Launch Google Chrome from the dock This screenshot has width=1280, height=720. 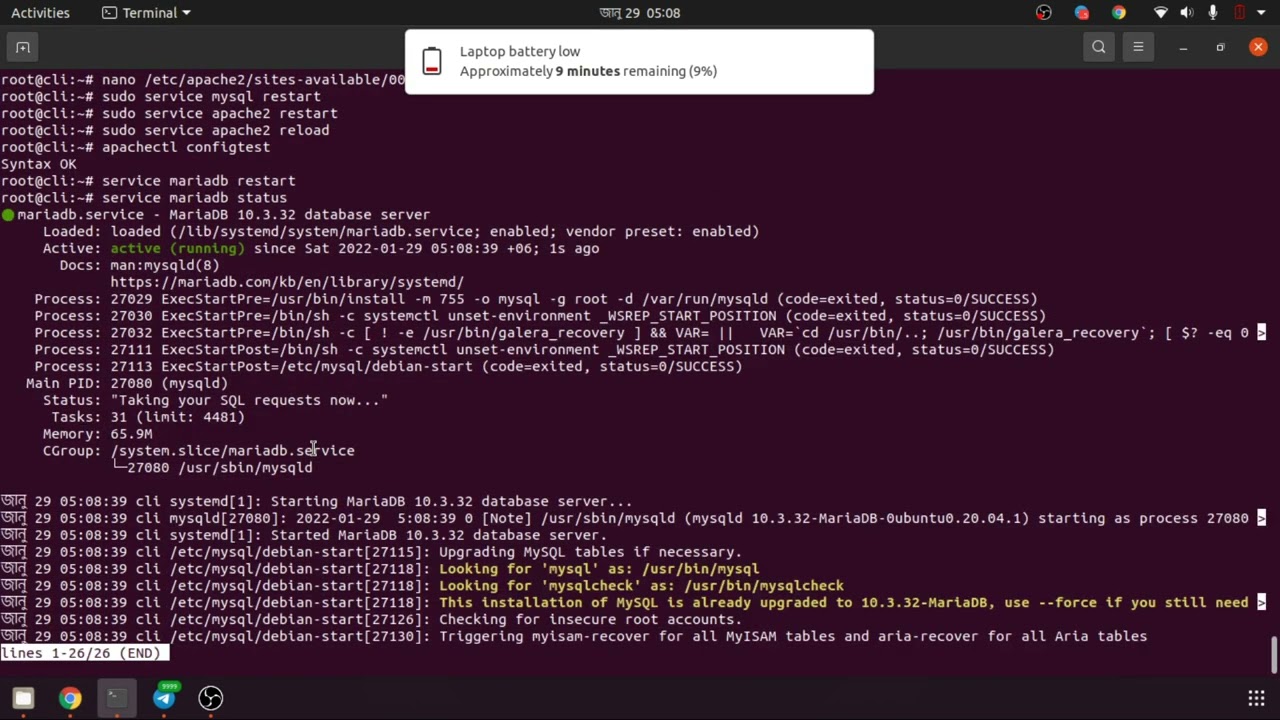pyautogui.click(x=70, y=698)
